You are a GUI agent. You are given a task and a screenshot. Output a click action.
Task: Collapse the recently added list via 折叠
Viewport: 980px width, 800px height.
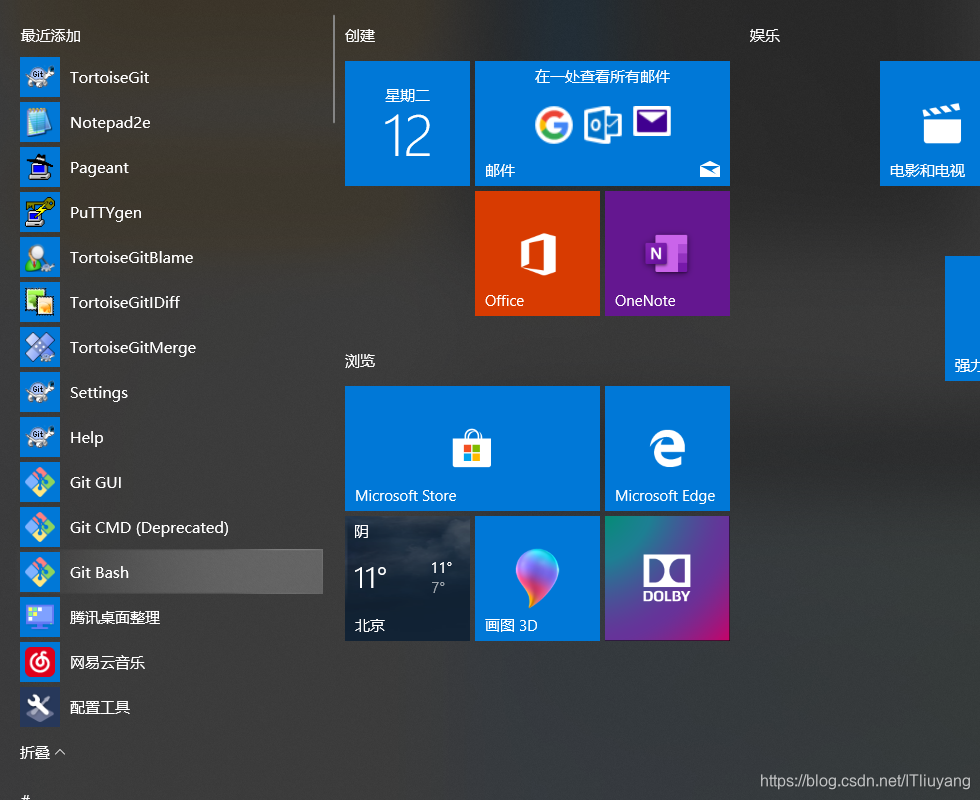(42, 752)
